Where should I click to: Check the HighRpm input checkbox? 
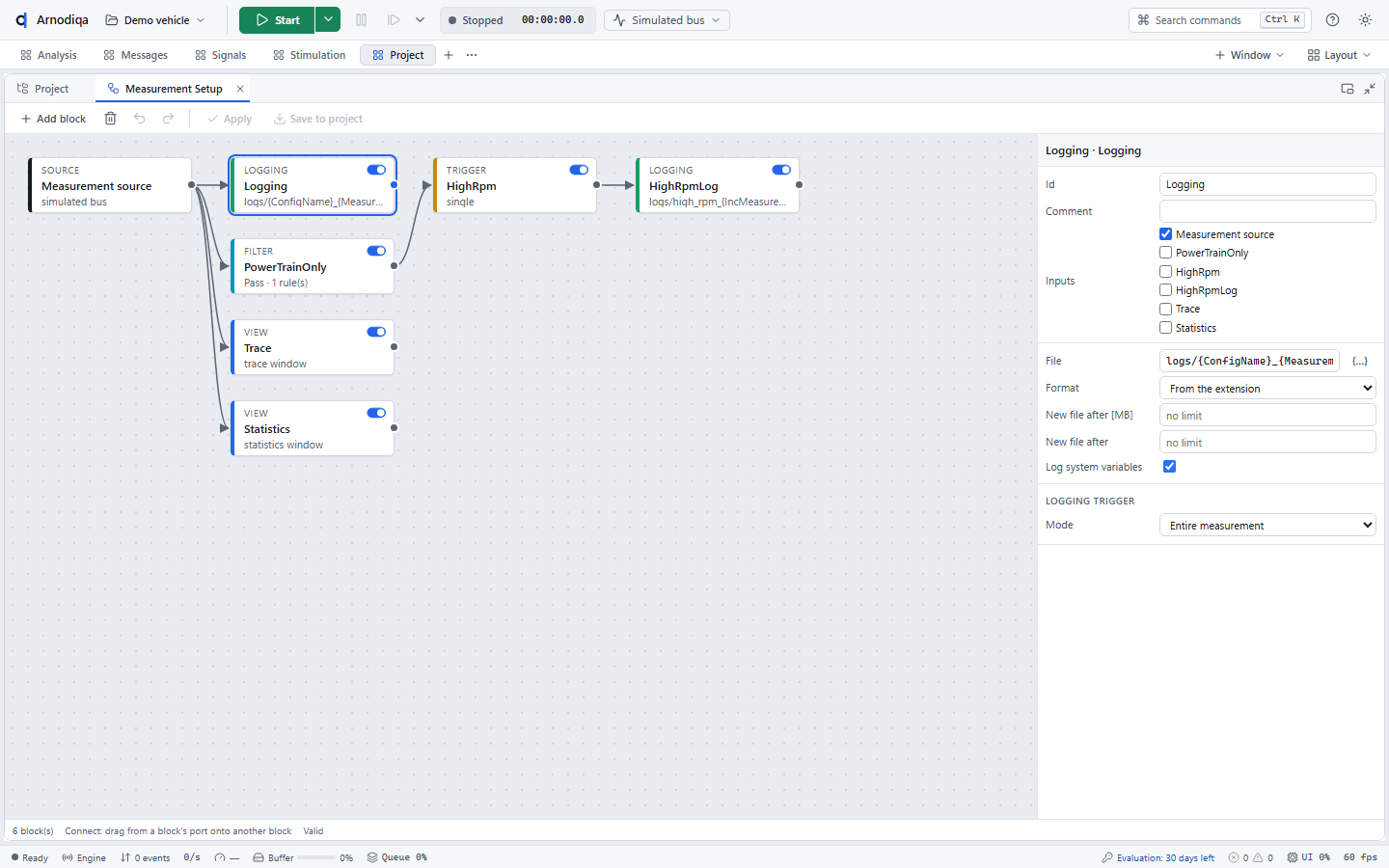[x=1165, y=272]
